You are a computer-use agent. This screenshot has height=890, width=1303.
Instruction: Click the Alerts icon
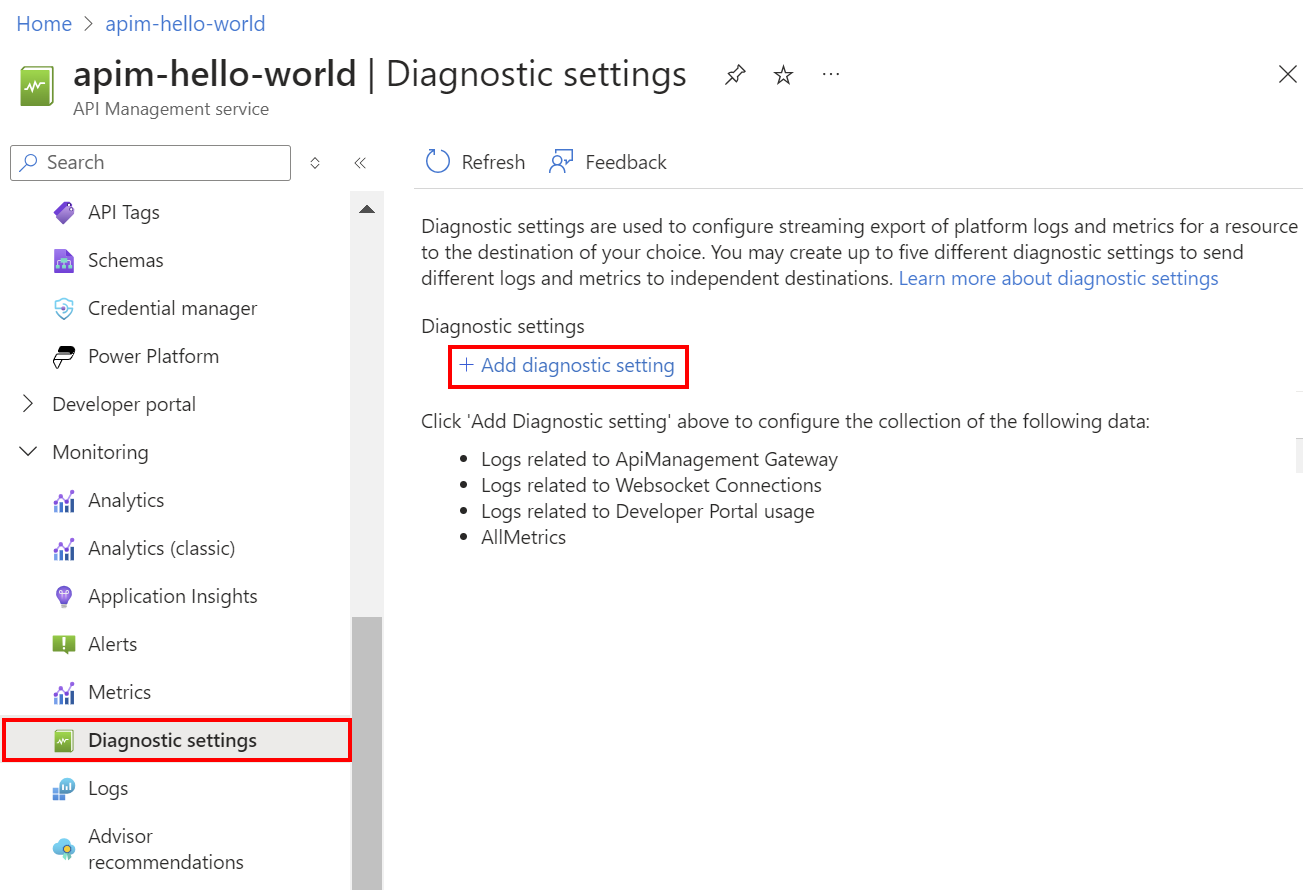click(x=64, y=644)
